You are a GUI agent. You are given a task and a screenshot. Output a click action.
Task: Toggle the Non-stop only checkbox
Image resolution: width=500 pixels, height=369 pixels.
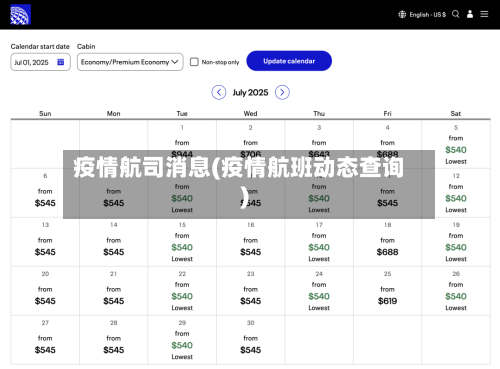(x=194, y=62)
